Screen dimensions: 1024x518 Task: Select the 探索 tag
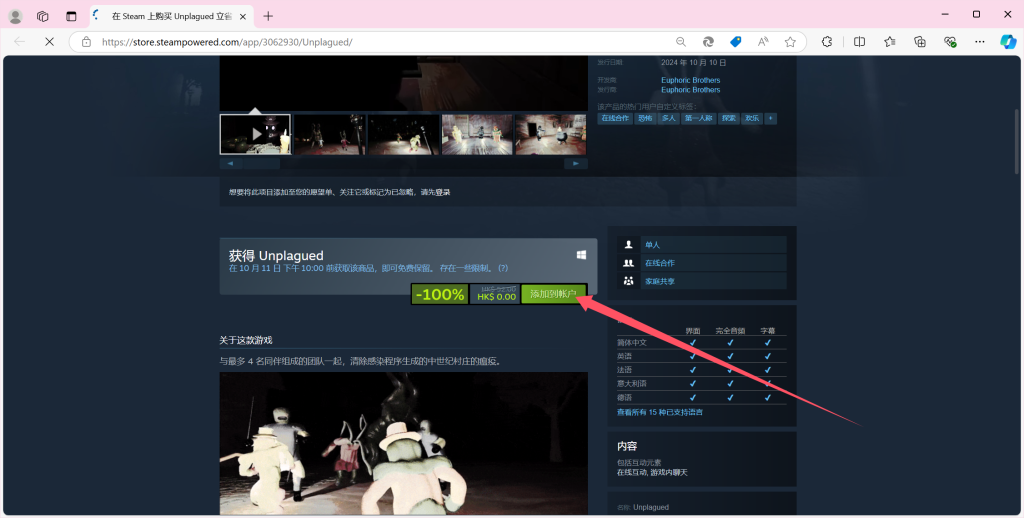coord(729,118)
